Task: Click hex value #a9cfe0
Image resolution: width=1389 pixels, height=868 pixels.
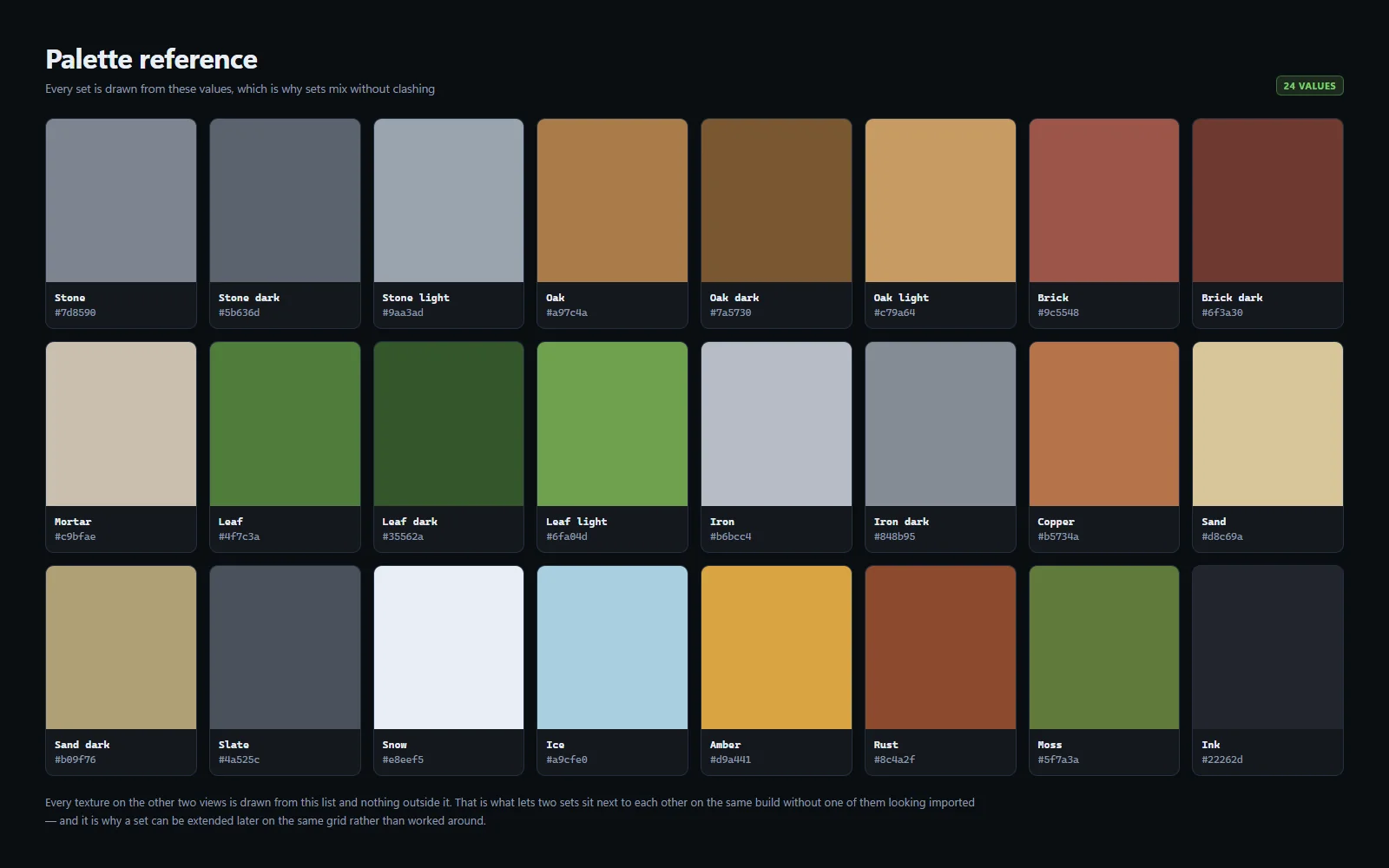Action: 567,759
